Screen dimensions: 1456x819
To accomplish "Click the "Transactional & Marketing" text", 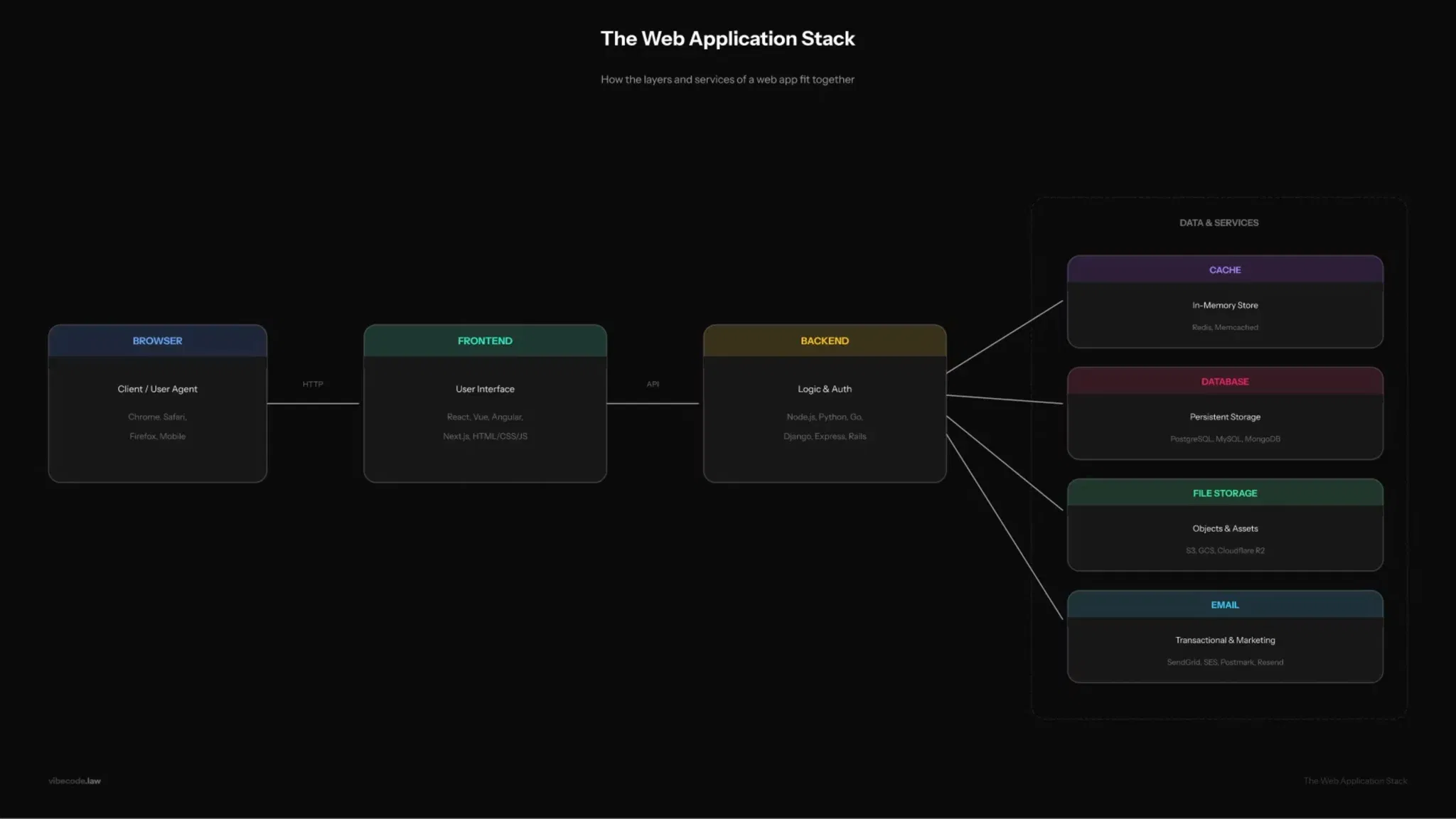I will click(x=1224, y=640).
